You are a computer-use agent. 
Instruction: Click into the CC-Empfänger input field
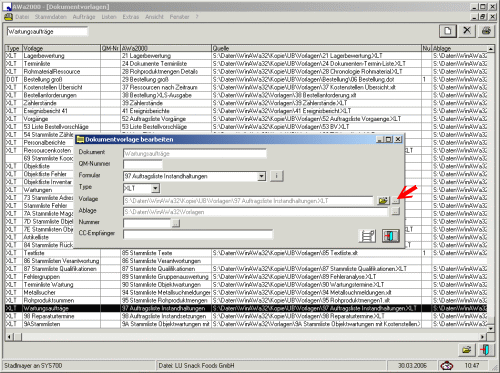pos(198,234)
